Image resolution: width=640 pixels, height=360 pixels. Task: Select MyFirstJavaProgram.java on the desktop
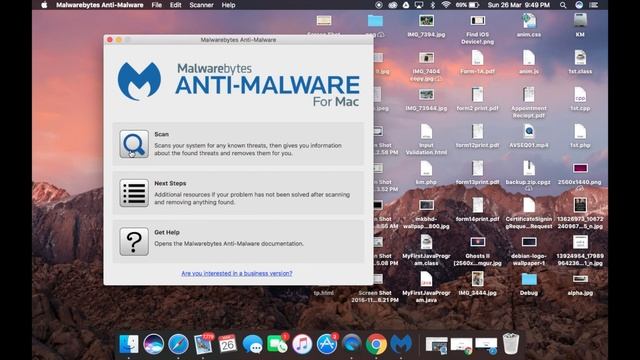(426, 279)
